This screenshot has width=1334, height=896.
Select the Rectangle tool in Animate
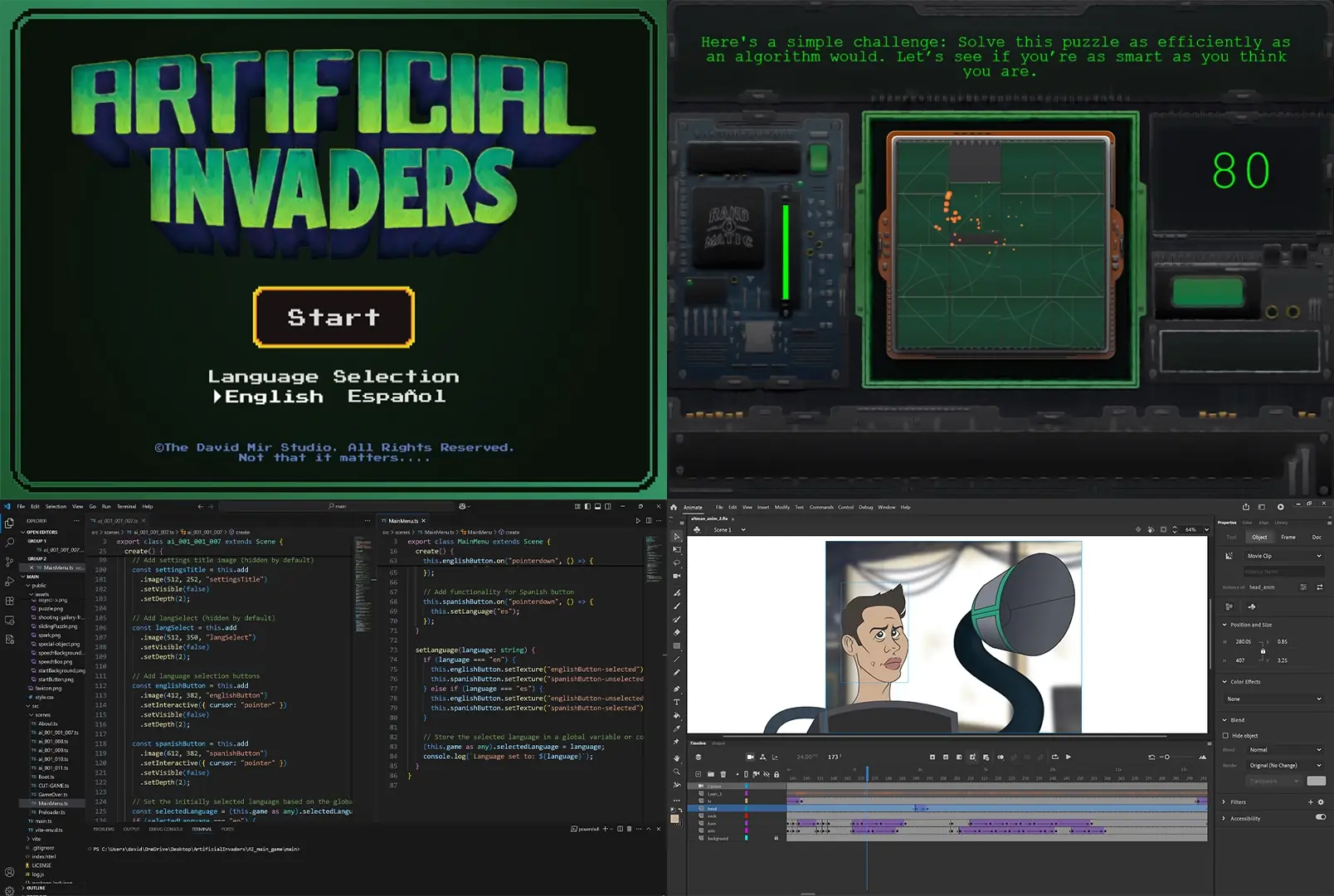[x=677, y=645]
